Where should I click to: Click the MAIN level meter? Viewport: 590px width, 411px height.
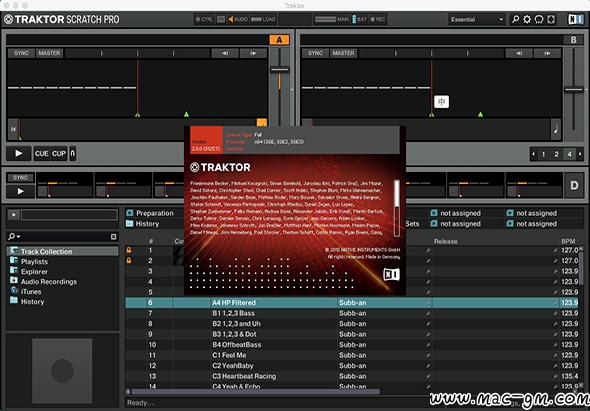[331, 19]
